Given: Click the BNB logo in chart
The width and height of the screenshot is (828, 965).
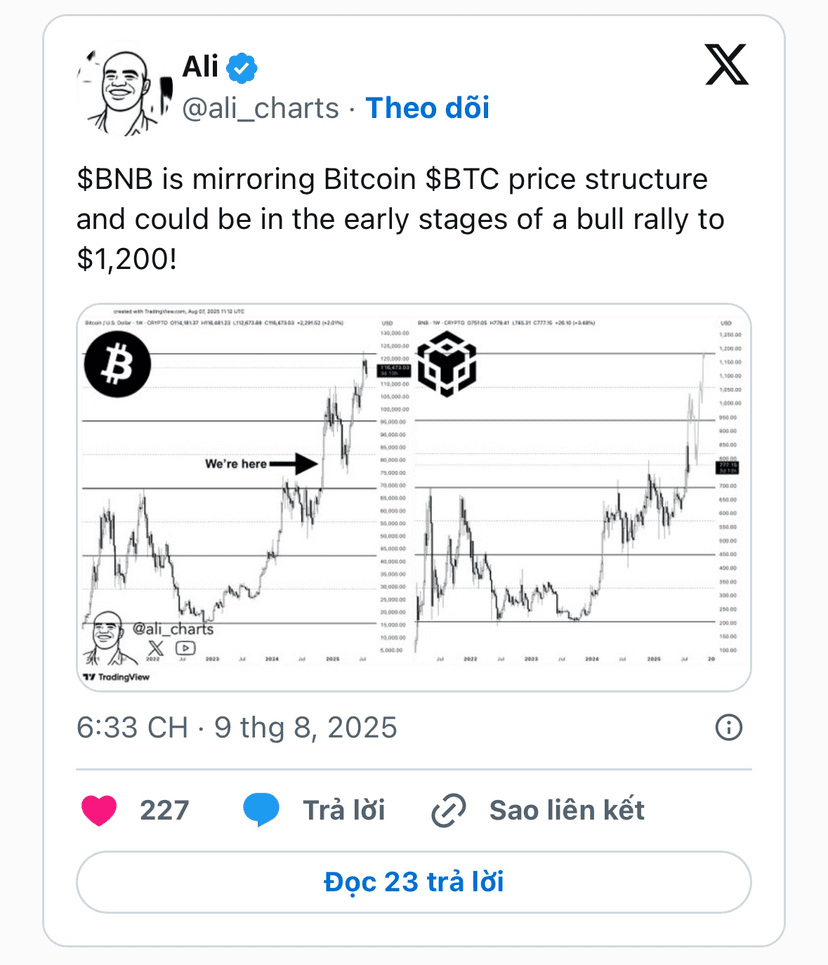Looking at the screenshot, I should click(447, 364).
